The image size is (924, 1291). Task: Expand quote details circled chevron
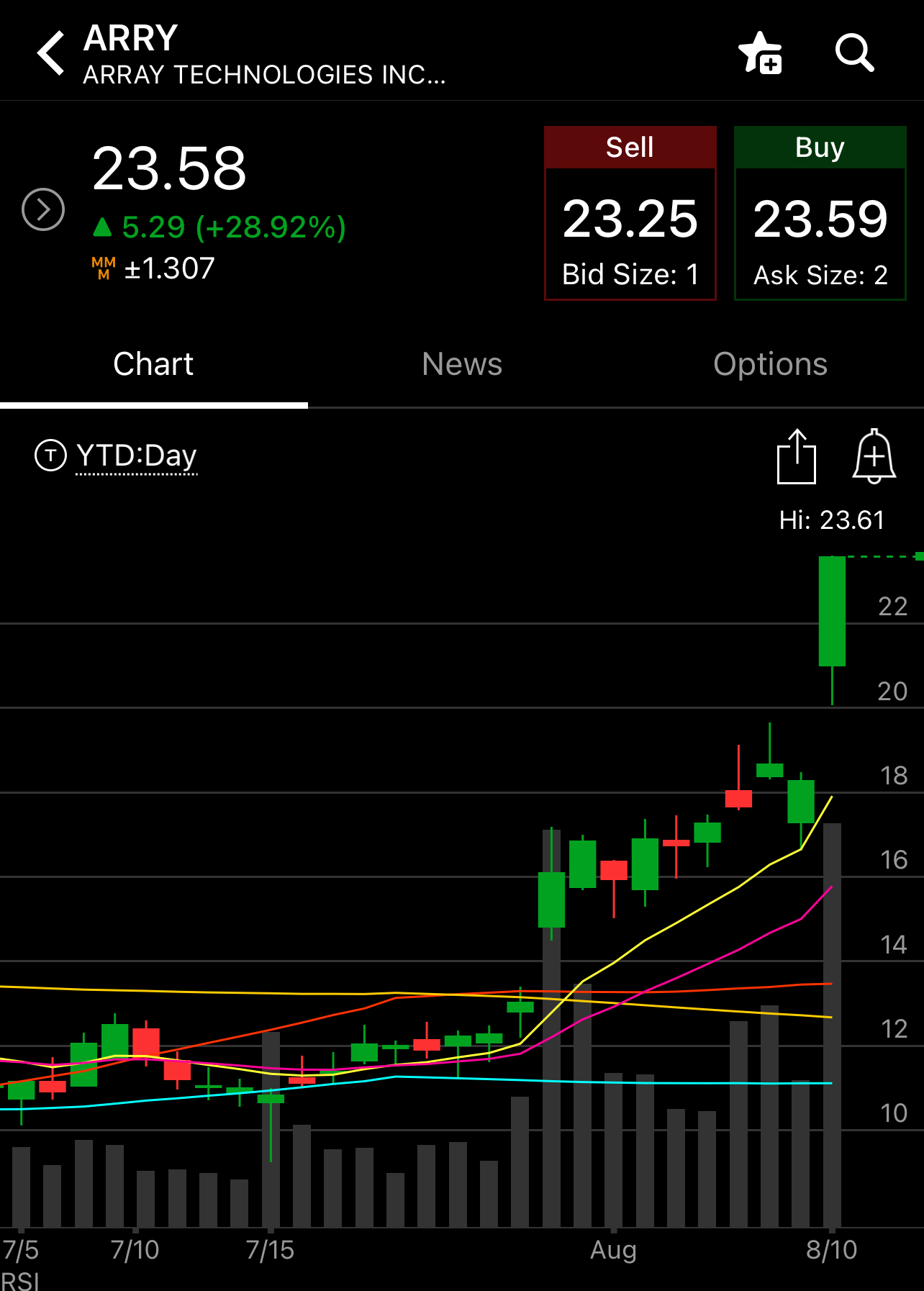[43, 209]
